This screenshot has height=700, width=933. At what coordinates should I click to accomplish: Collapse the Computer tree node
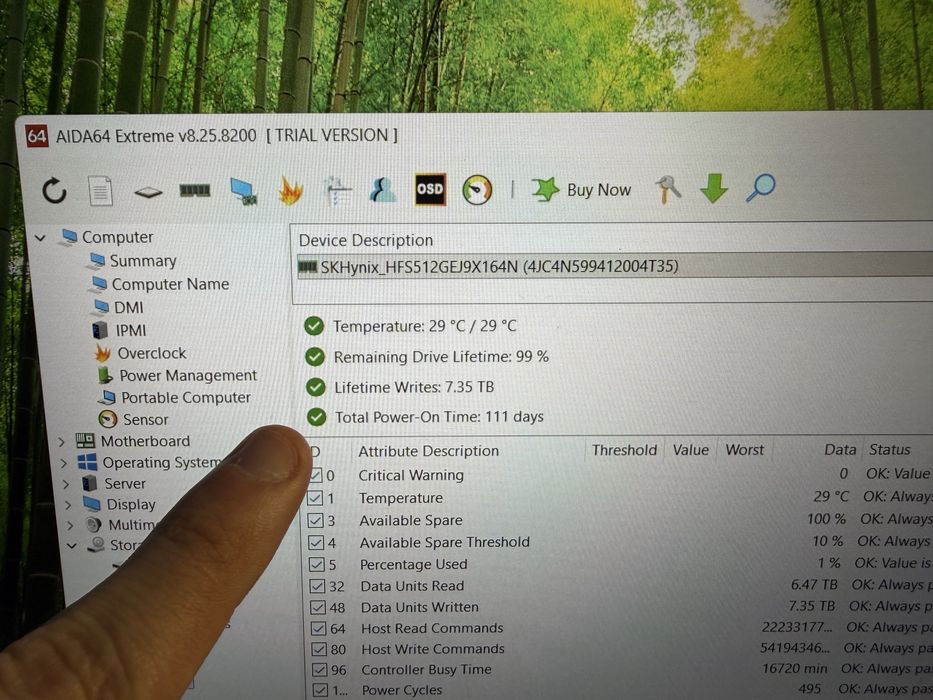(40, 238)
